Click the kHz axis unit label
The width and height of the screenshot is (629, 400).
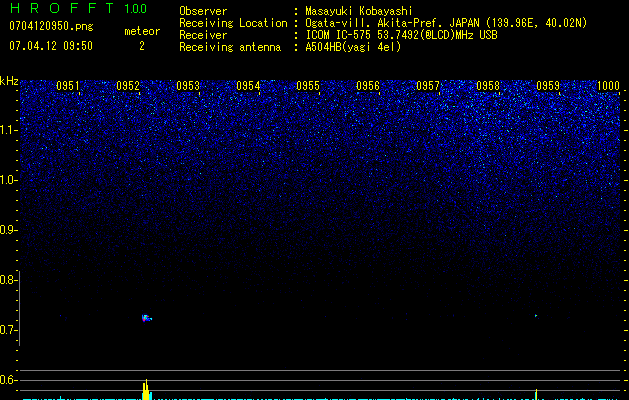coord(9,81)
